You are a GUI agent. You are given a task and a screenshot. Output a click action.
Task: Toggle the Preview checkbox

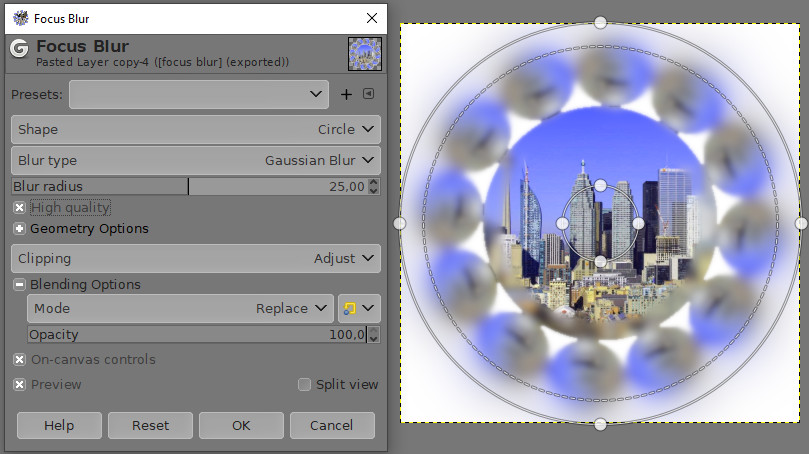[20, 385]
